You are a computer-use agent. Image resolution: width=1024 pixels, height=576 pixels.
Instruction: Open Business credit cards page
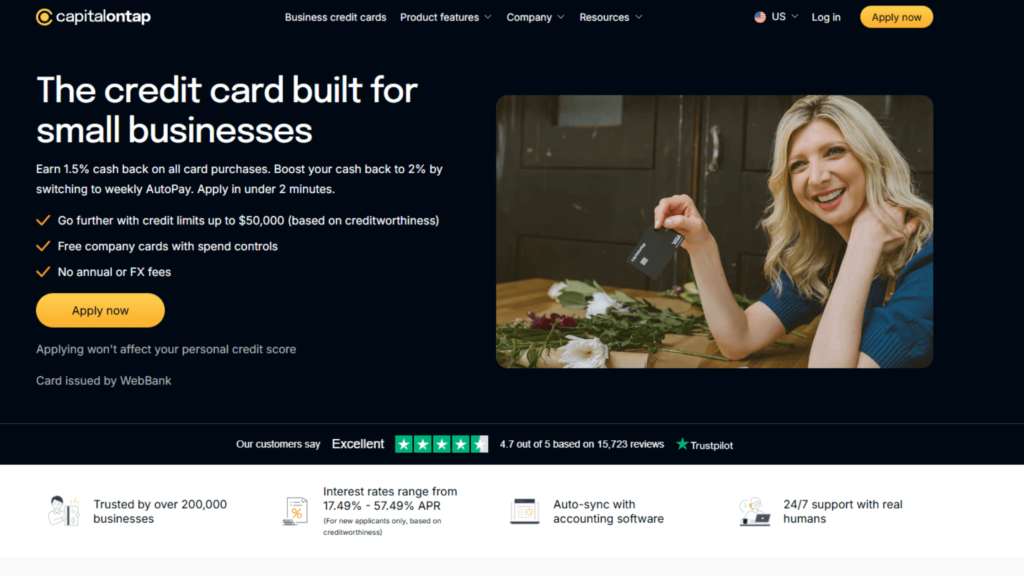tap(335, 18)
